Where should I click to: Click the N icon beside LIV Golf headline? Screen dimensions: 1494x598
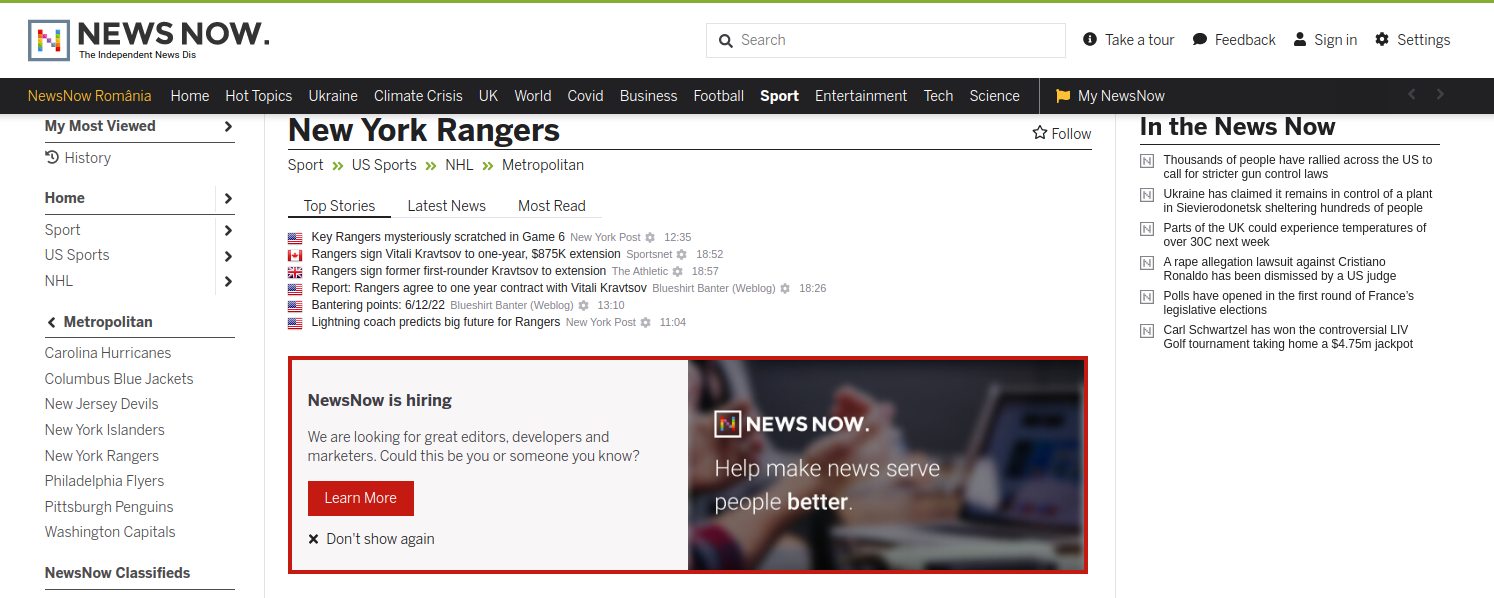(1147, 331)
